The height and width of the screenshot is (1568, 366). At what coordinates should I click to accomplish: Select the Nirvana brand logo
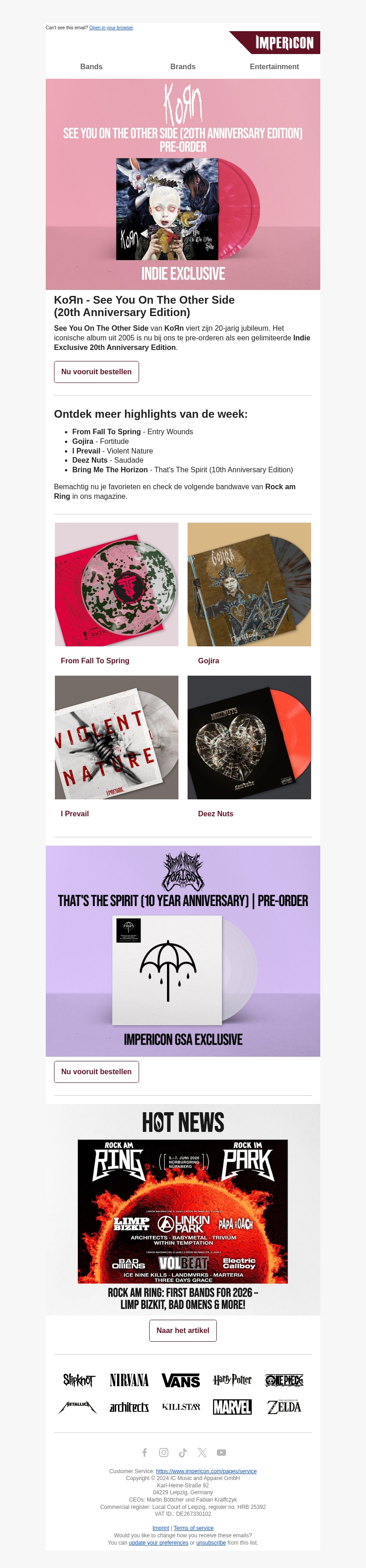pos(129,1380)
